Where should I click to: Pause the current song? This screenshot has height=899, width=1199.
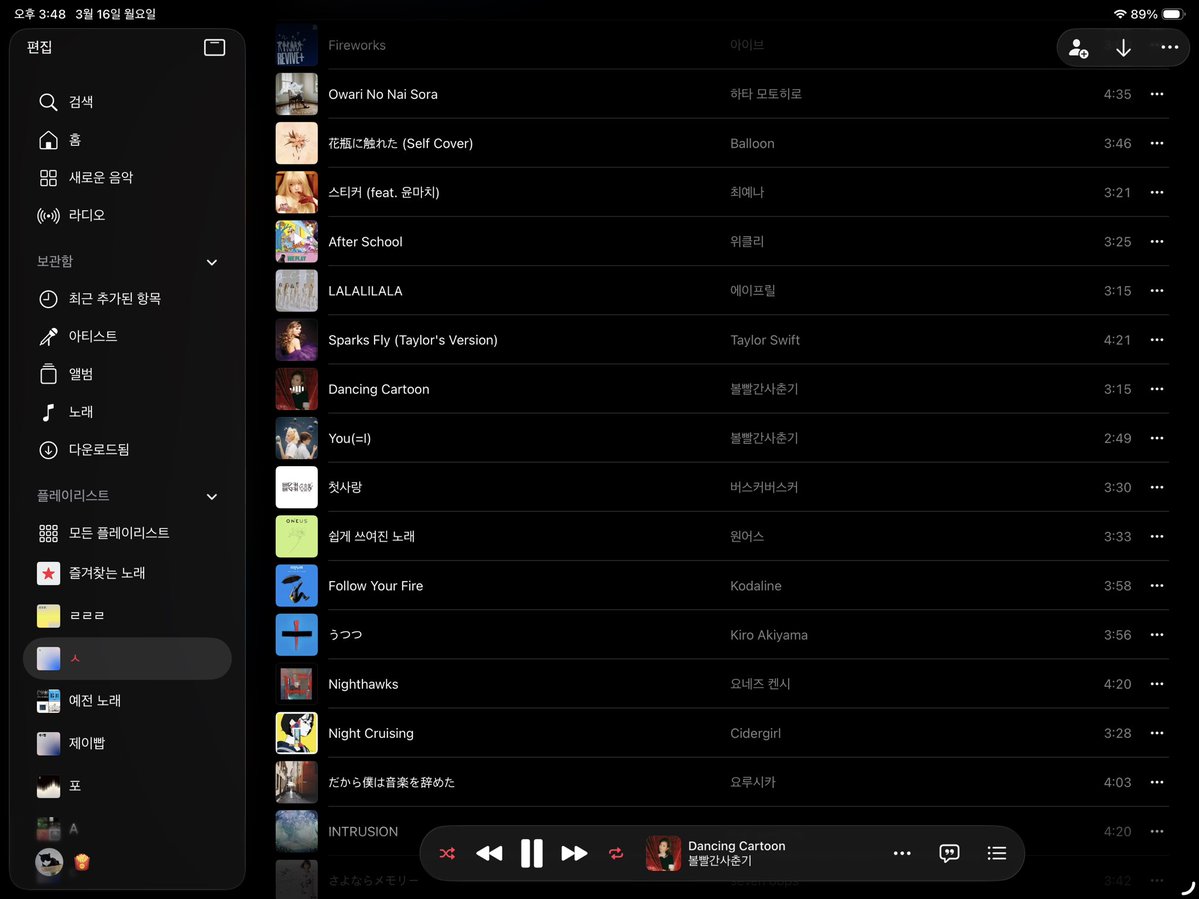point(531,853)
